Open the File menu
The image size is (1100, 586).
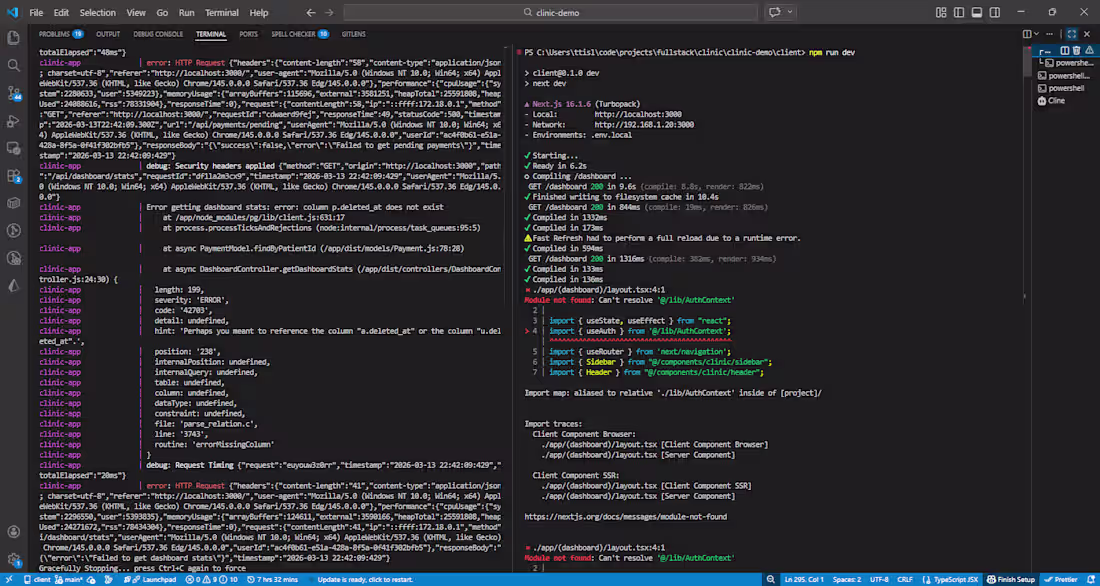coord(36,13)
